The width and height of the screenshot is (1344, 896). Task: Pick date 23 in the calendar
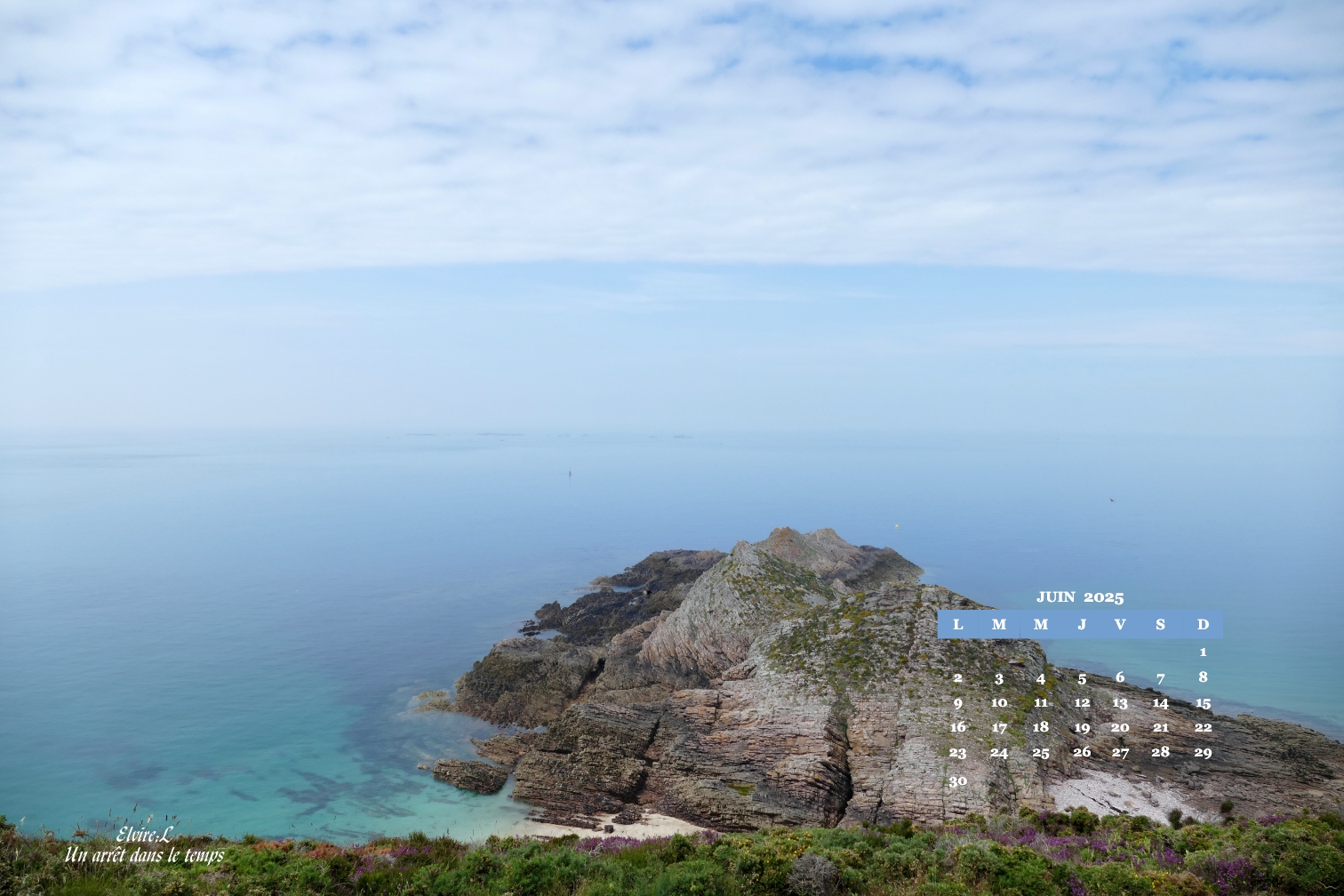[957, 753]
